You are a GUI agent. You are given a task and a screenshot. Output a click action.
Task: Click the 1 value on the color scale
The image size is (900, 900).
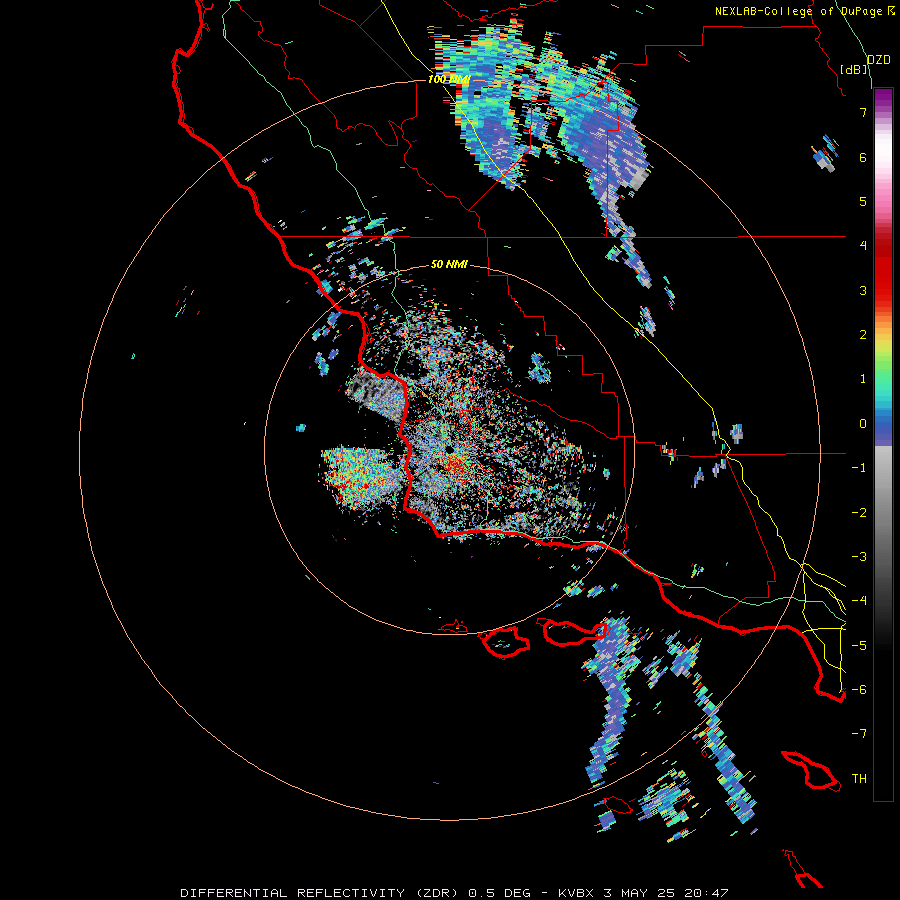(x=863, y=379)
